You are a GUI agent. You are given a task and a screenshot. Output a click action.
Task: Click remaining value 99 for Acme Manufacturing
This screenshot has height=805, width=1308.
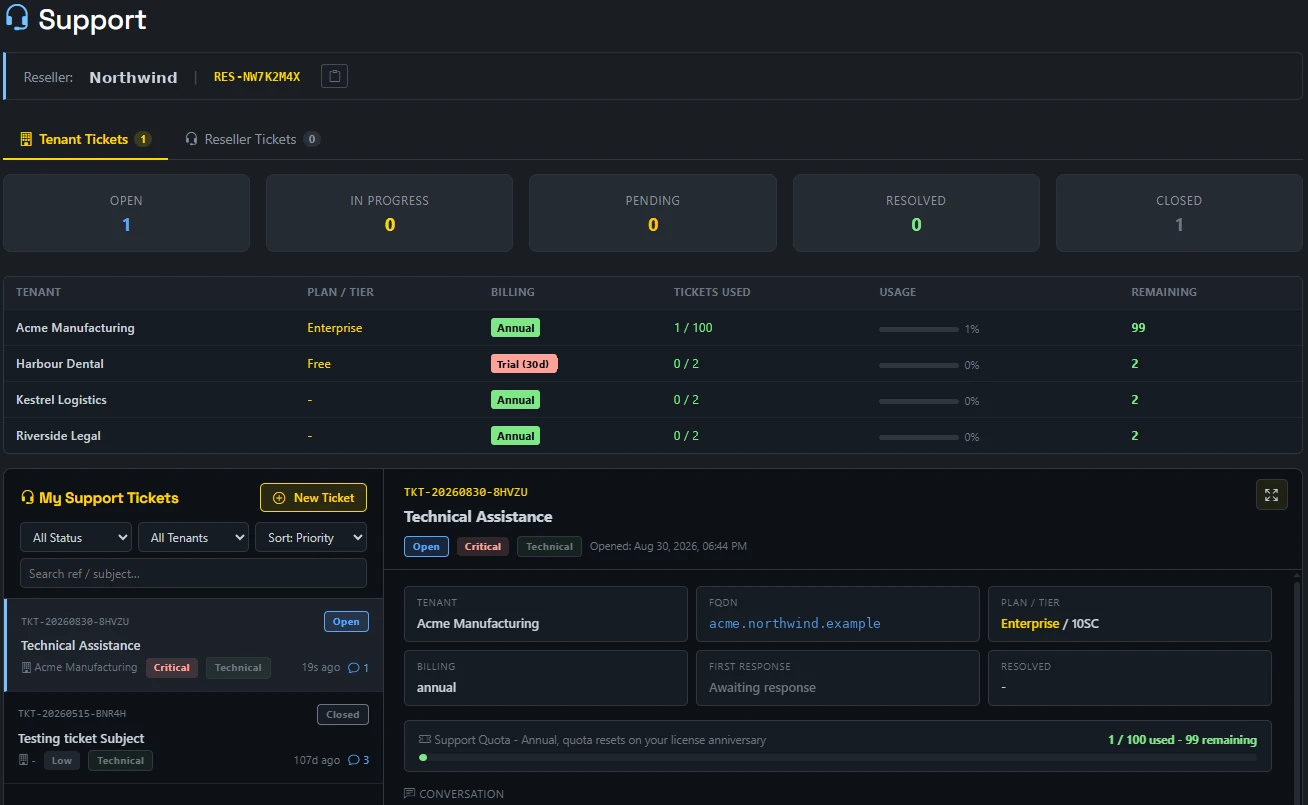pos(1138,328)
